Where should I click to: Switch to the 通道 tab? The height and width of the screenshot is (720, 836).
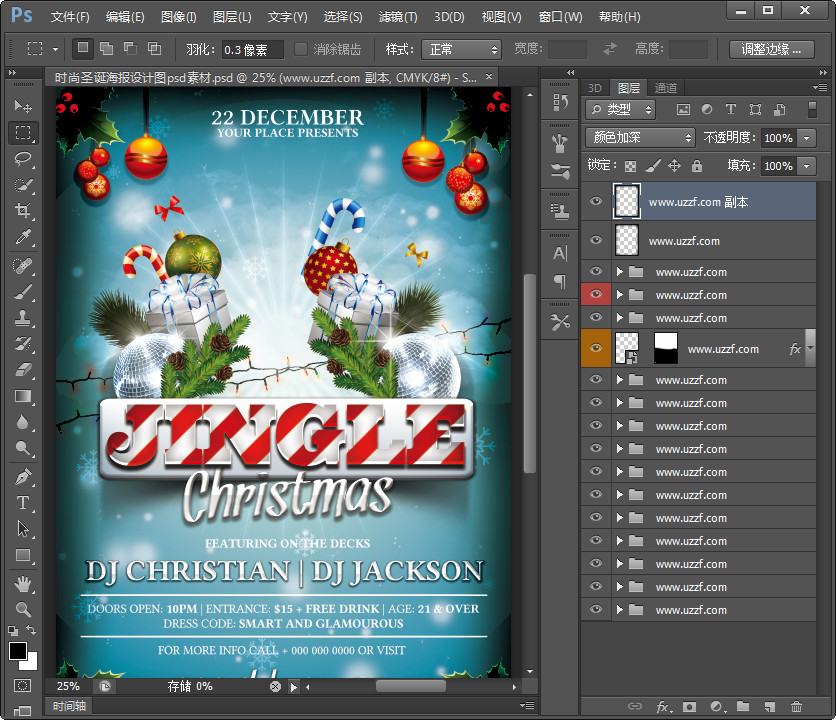[666, 88]
